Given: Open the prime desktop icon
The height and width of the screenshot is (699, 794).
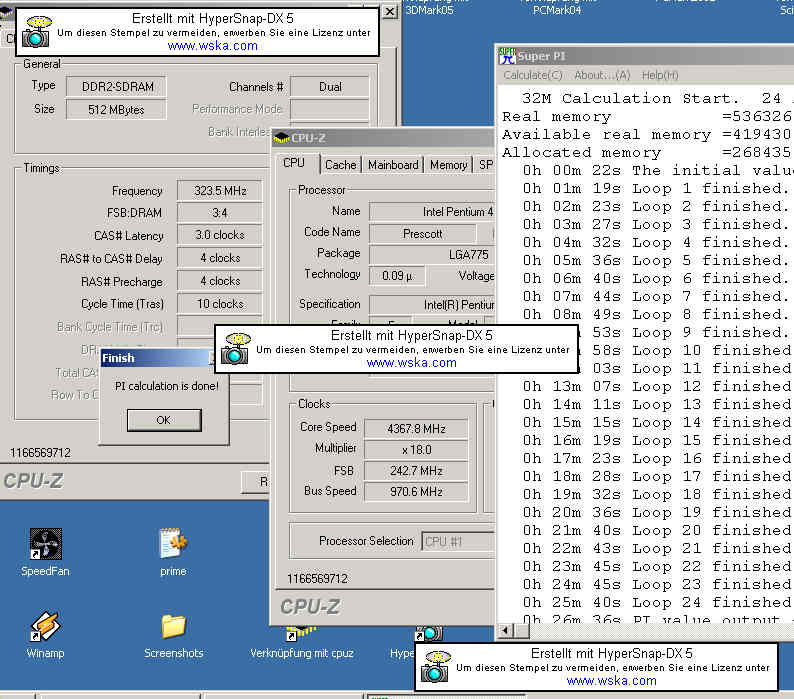Looking at the screenshot, I should pyautogui.click(x=173, y=552).
